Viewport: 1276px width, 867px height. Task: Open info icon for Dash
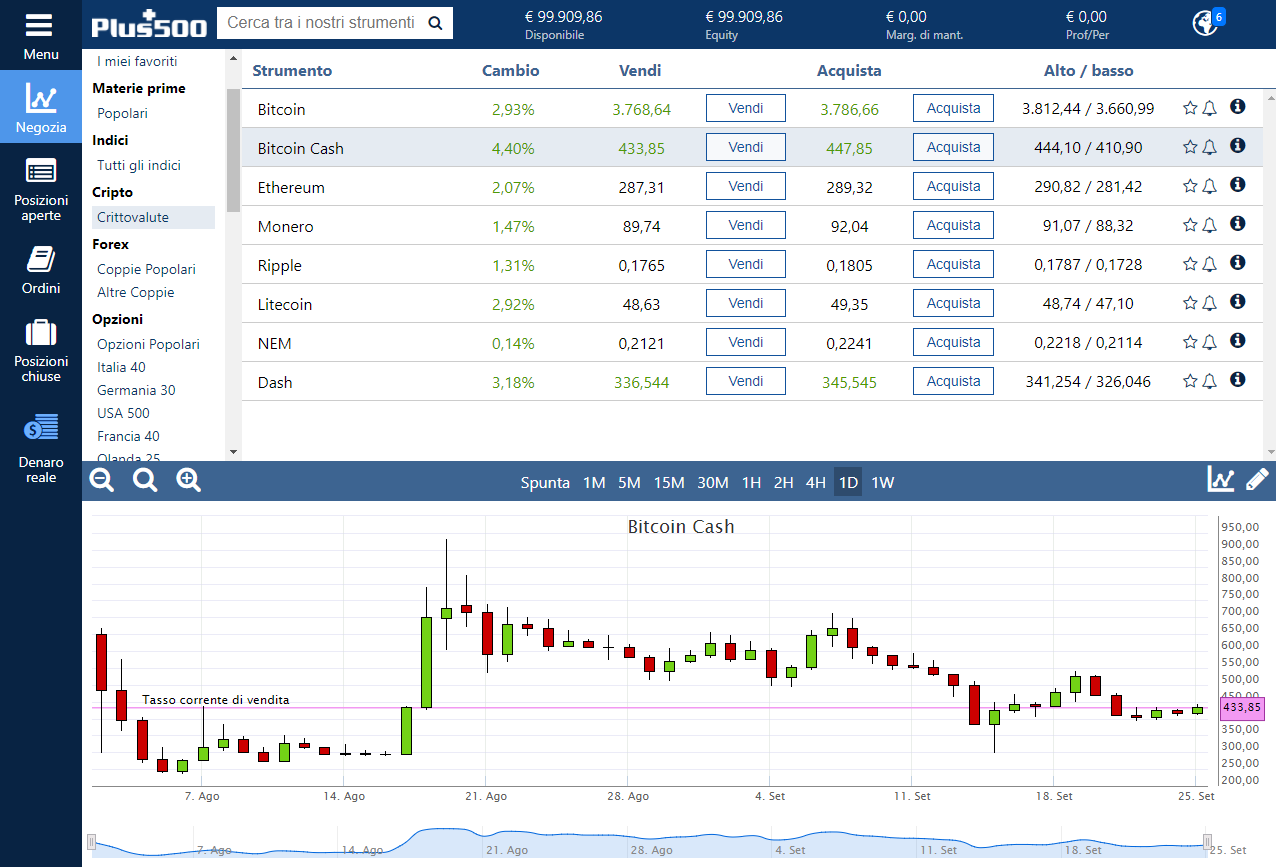[1237, 380]
